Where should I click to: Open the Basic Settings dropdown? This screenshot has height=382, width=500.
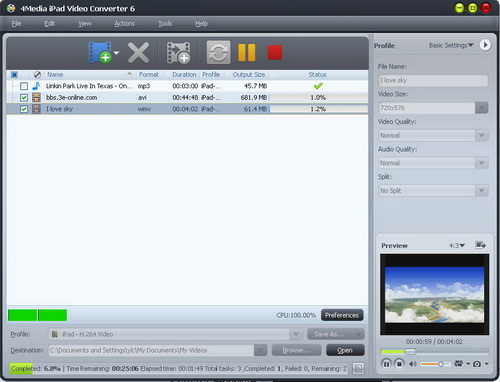tap(451, 45)
